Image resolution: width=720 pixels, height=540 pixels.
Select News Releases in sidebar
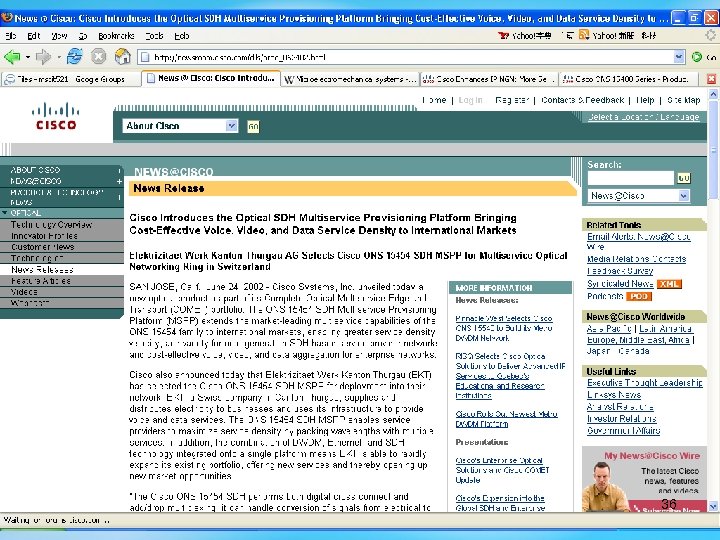point(42,270)
